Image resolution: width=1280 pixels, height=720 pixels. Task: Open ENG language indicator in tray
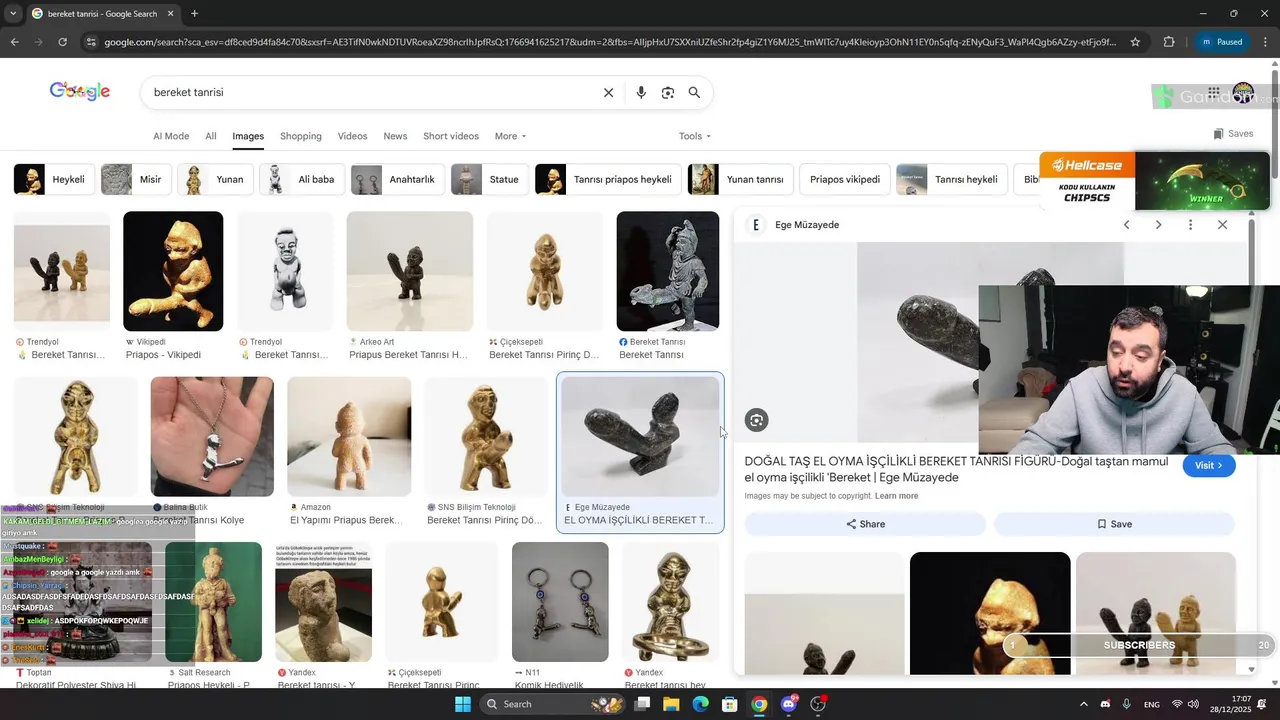(1152, 704)
